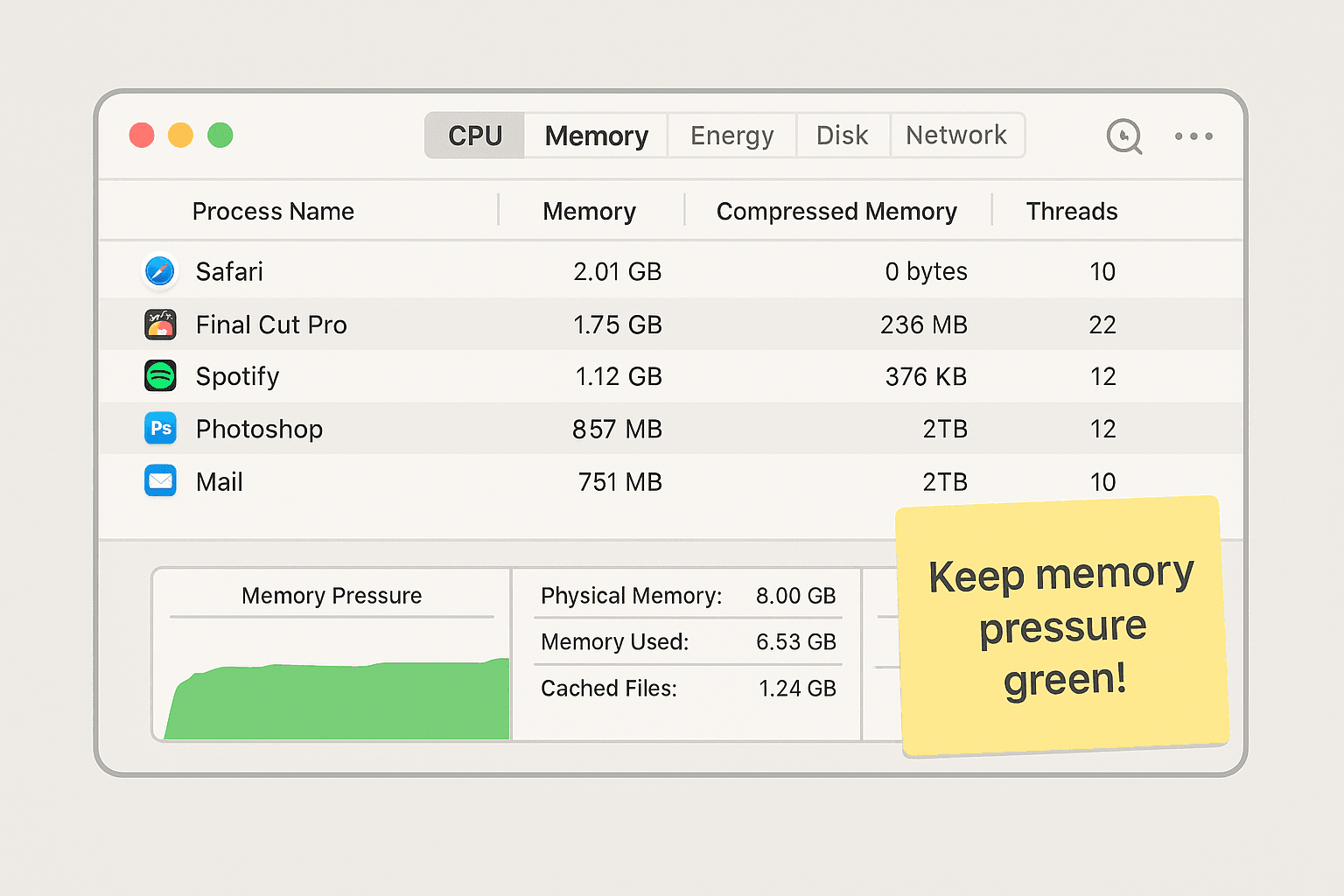Click the red close window button
This screenshot has height=896, width=1344.
coord(142,136)
